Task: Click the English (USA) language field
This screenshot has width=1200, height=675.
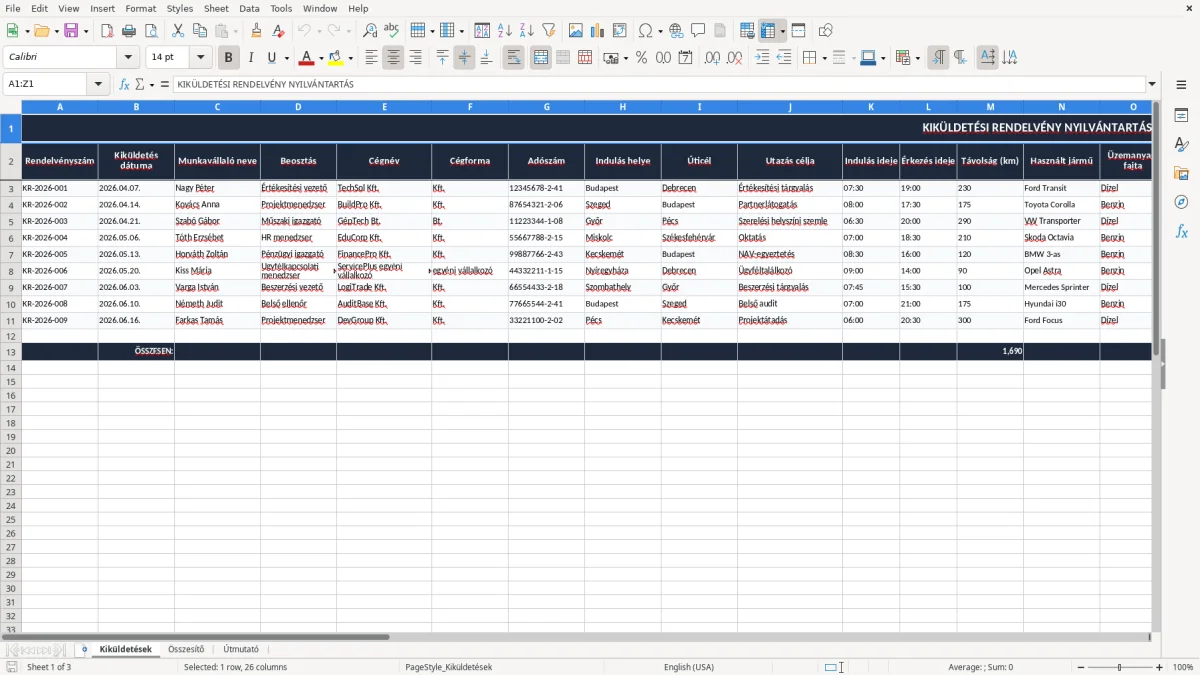Action: coord(689,667)
